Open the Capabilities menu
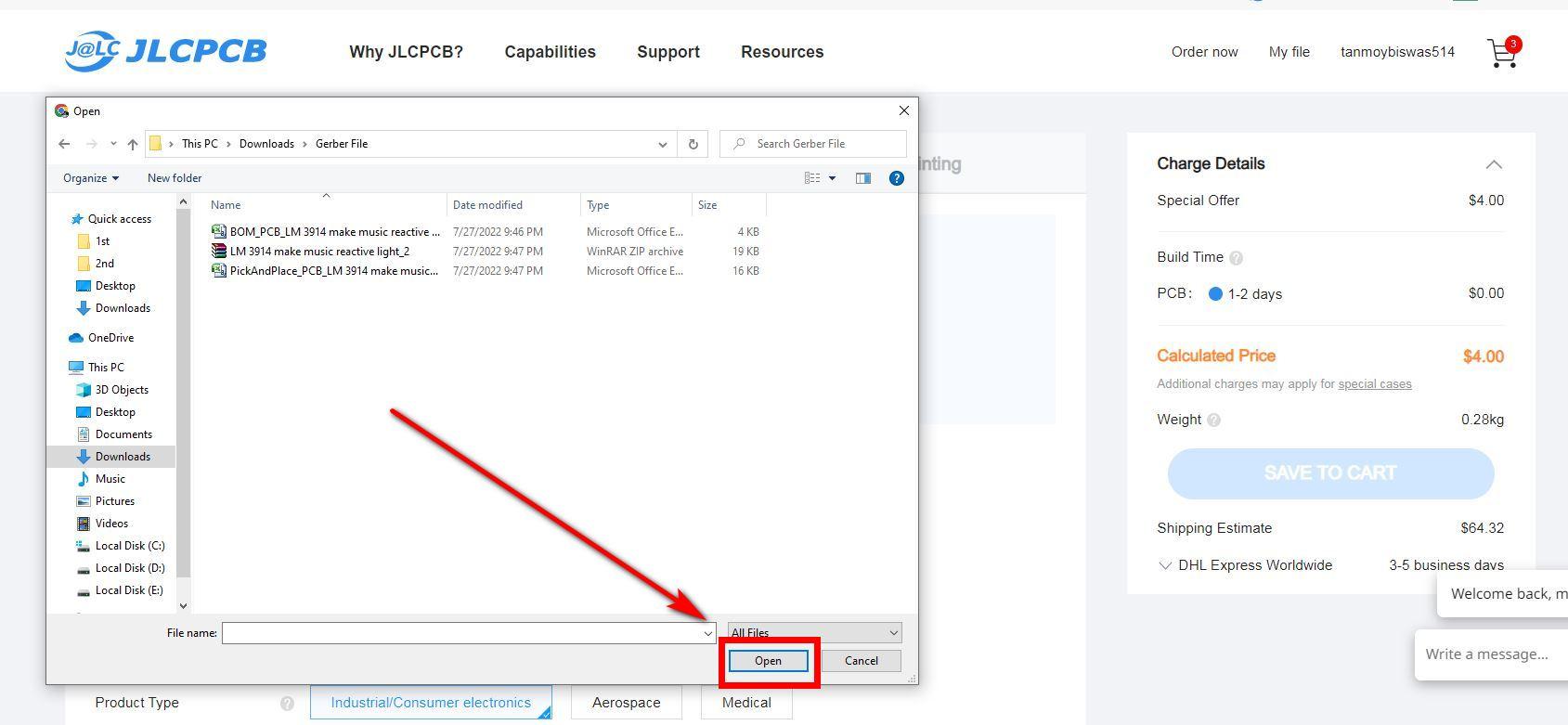Image resolution: width=1568 pixels, height=725 pixels. (551, 52)
